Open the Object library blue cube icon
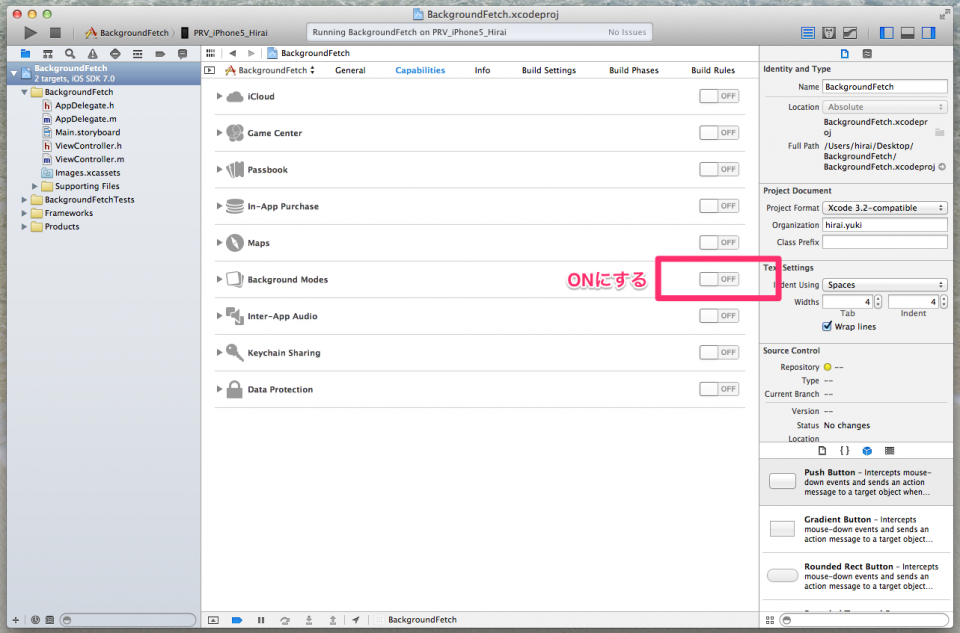 click(867, 451)
